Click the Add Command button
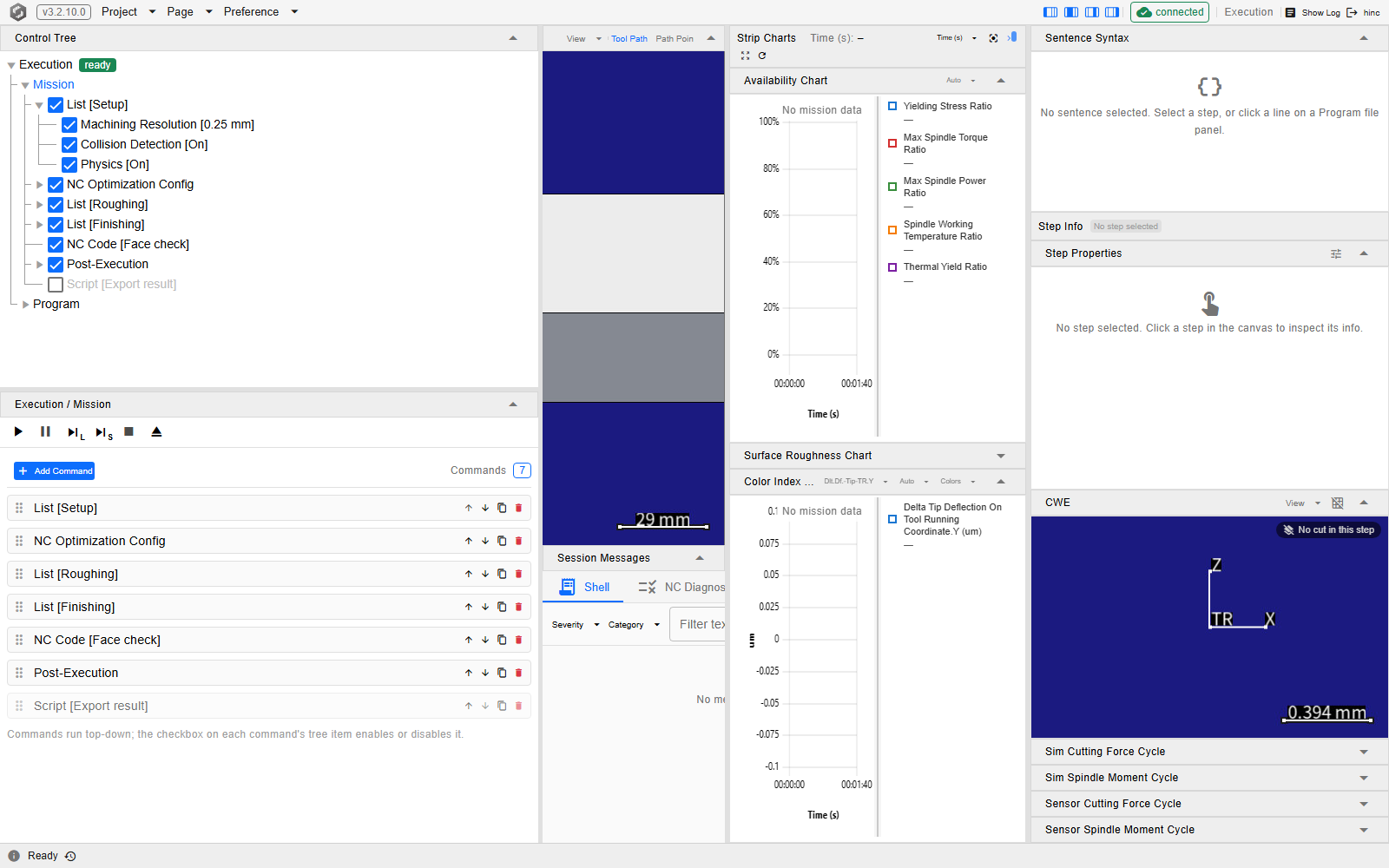 (55, 470)
